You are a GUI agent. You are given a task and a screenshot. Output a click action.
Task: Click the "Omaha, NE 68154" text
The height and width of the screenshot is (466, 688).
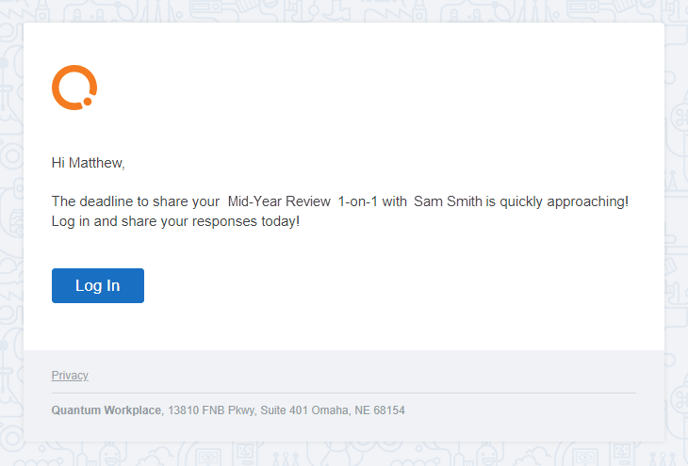coord(358,410)
